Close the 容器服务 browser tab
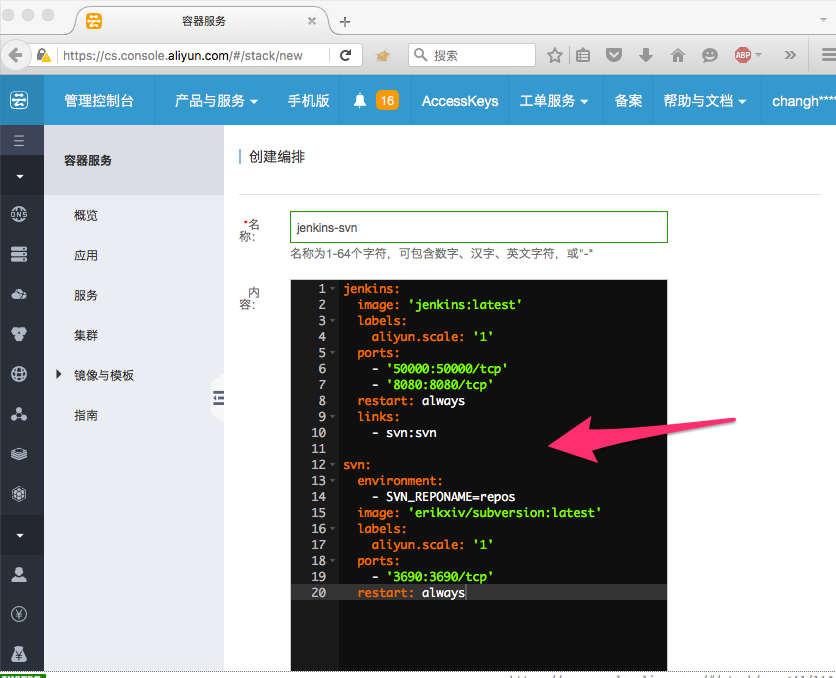Screen dimensions: 836x678 [312, 21]
